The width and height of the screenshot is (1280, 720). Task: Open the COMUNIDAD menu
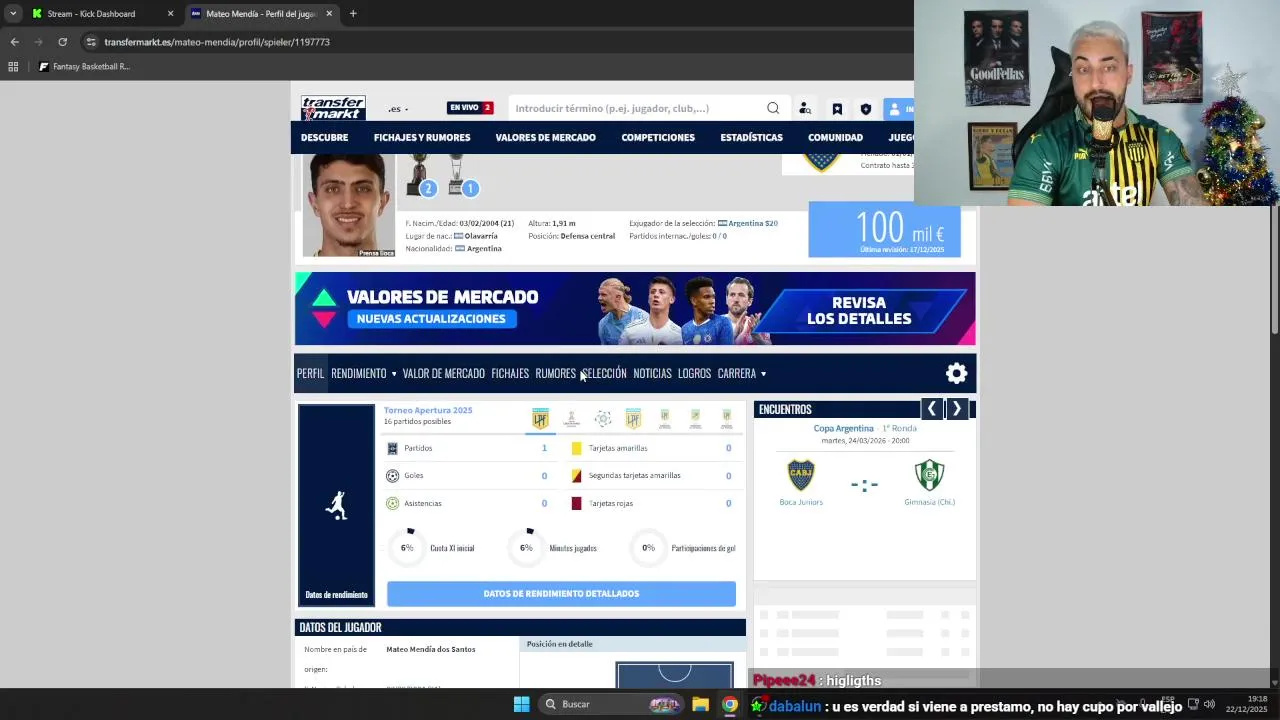tap(835, 137)
